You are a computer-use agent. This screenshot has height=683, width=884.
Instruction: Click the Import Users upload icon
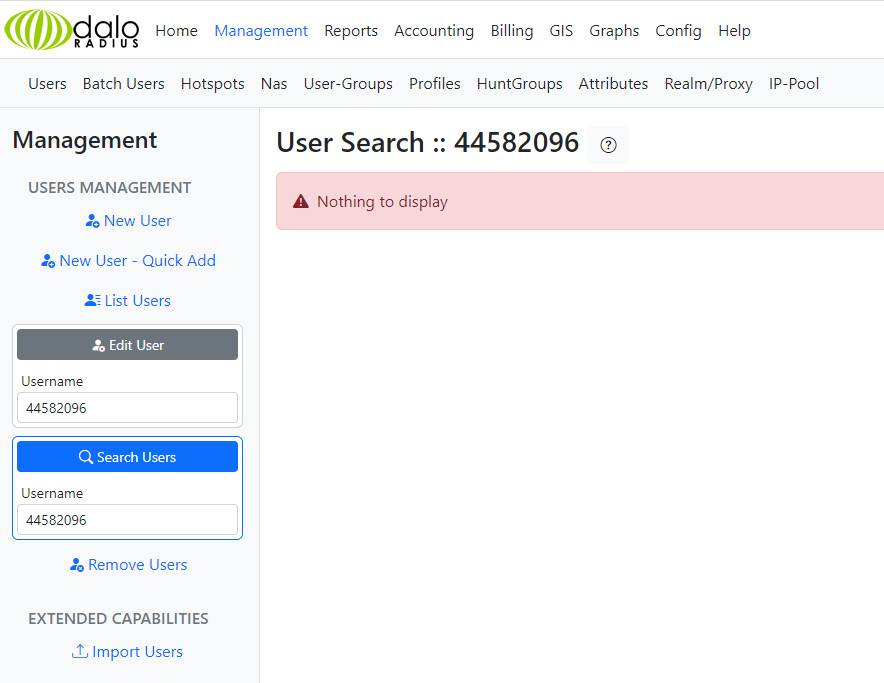(79, 651)
